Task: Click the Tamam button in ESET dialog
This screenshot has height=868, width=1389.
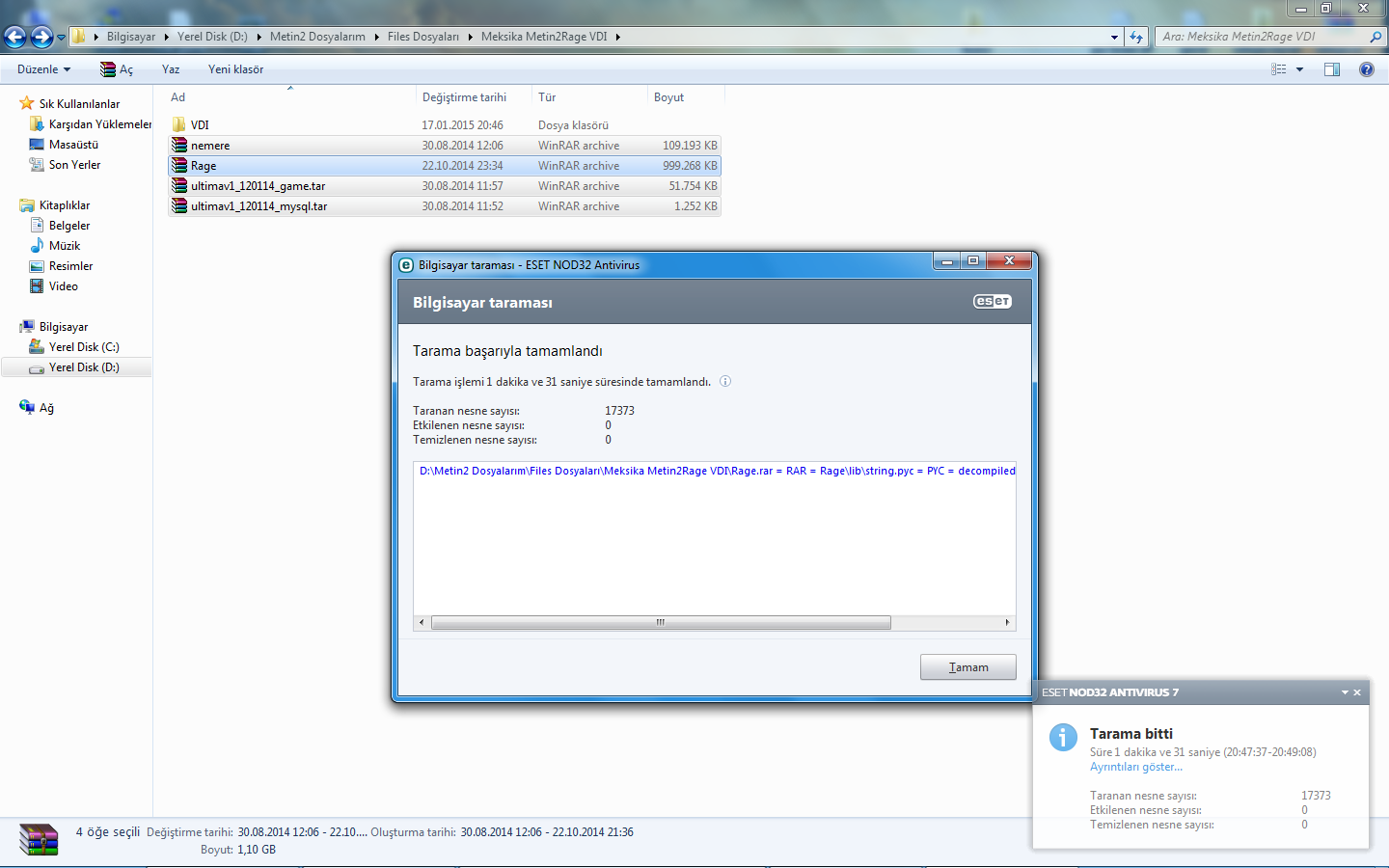Action: pos(968,667)
